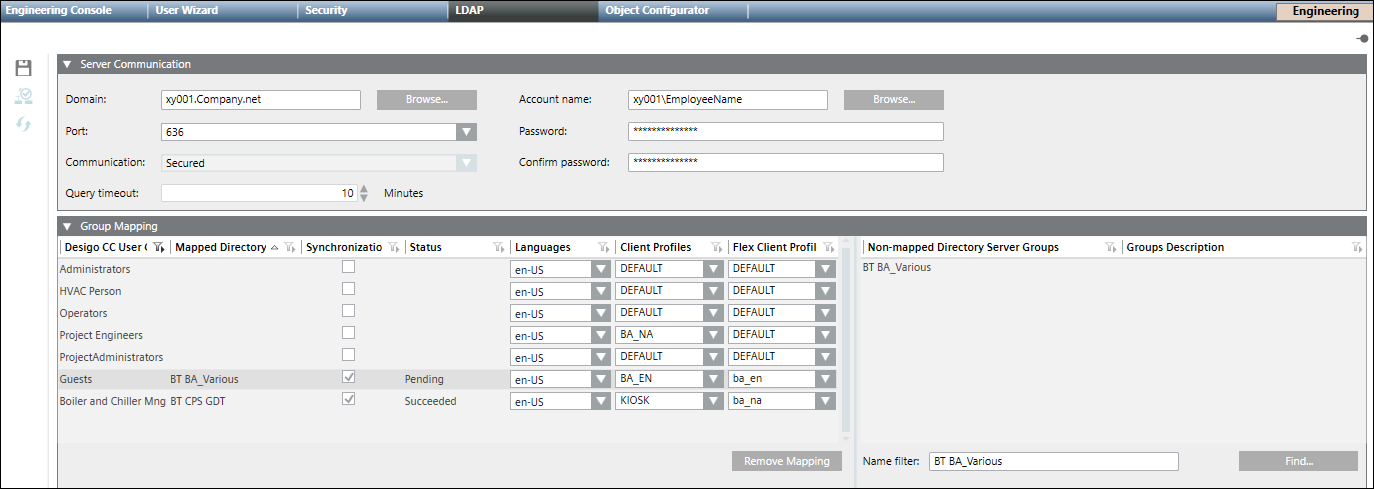Open filter on Status column header

(x=497, y=247)
